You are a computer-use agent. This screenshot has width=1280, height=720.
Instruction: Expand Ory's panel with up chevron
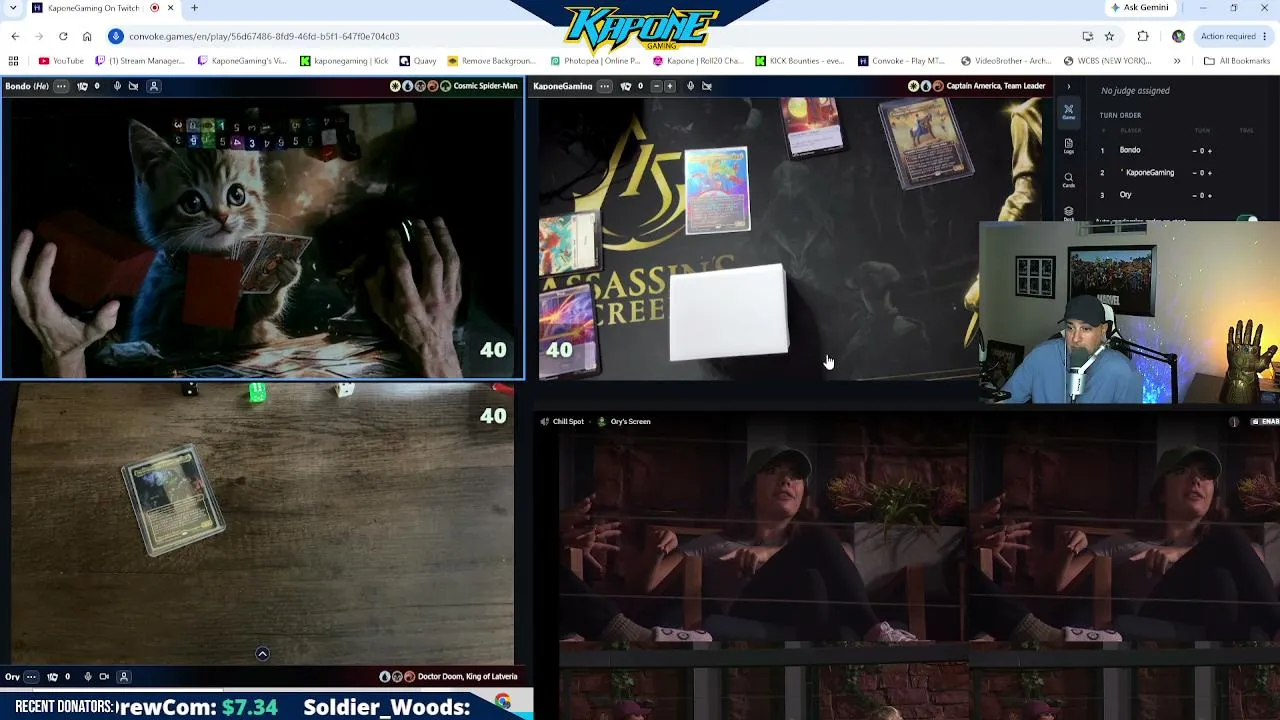click(262, 654)
